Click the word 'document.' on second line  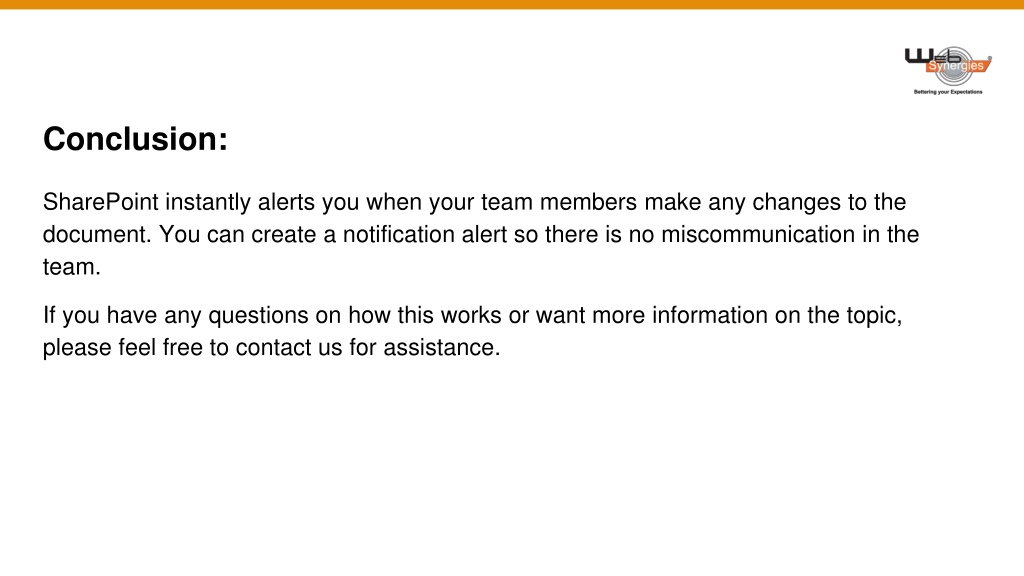point(97,234)
